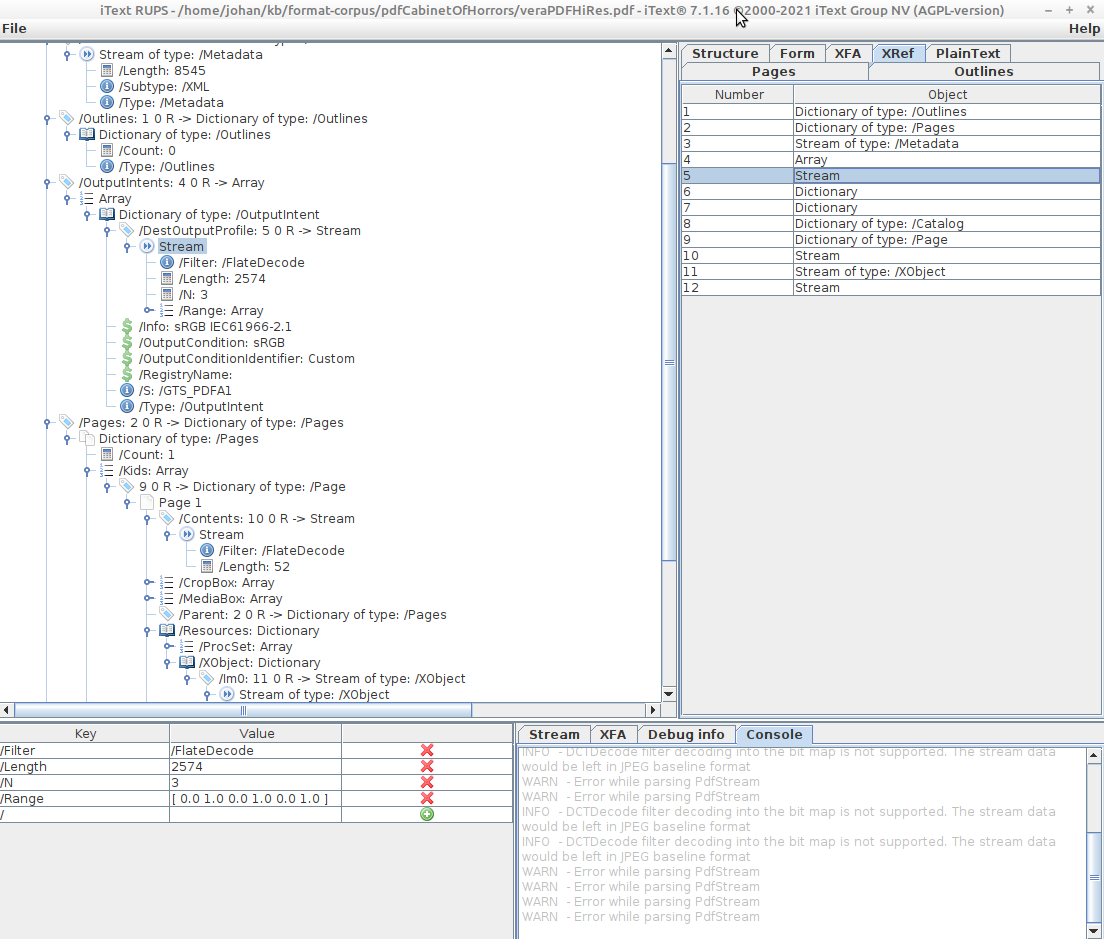
Task: Switch to the Debug info tab
Action: pyautogui.click(x=686, y=733)
